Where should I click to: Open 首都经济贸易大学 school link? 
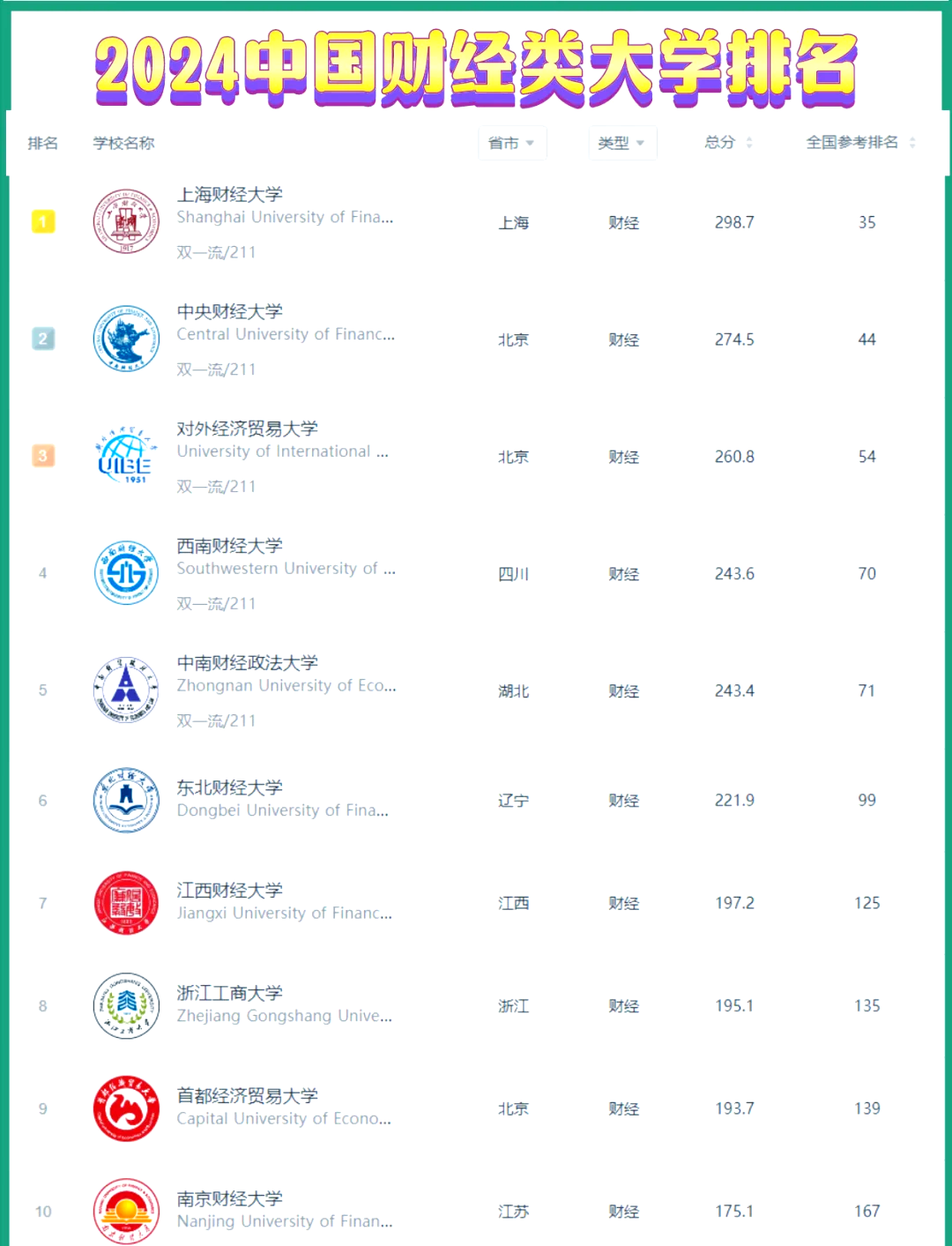pyautogui.click(x=248, y=1096)
